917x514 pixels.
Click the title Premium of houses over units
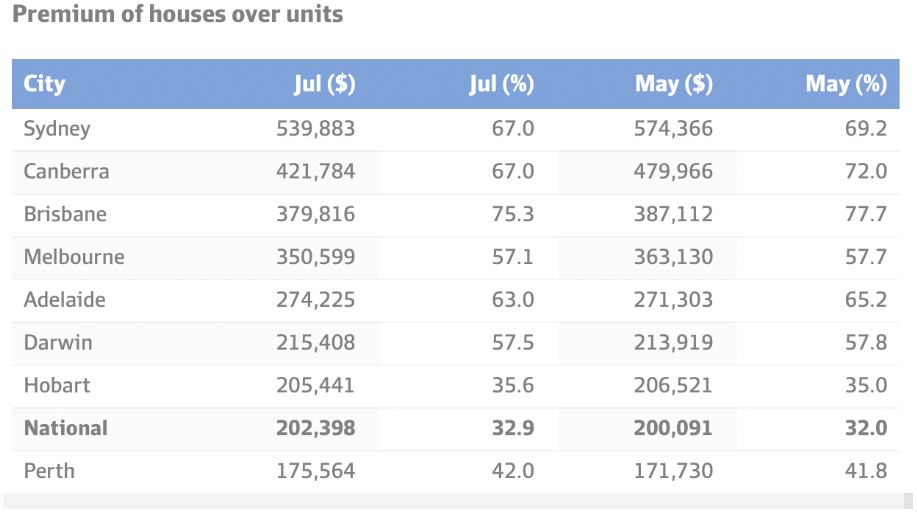point(177,15)
